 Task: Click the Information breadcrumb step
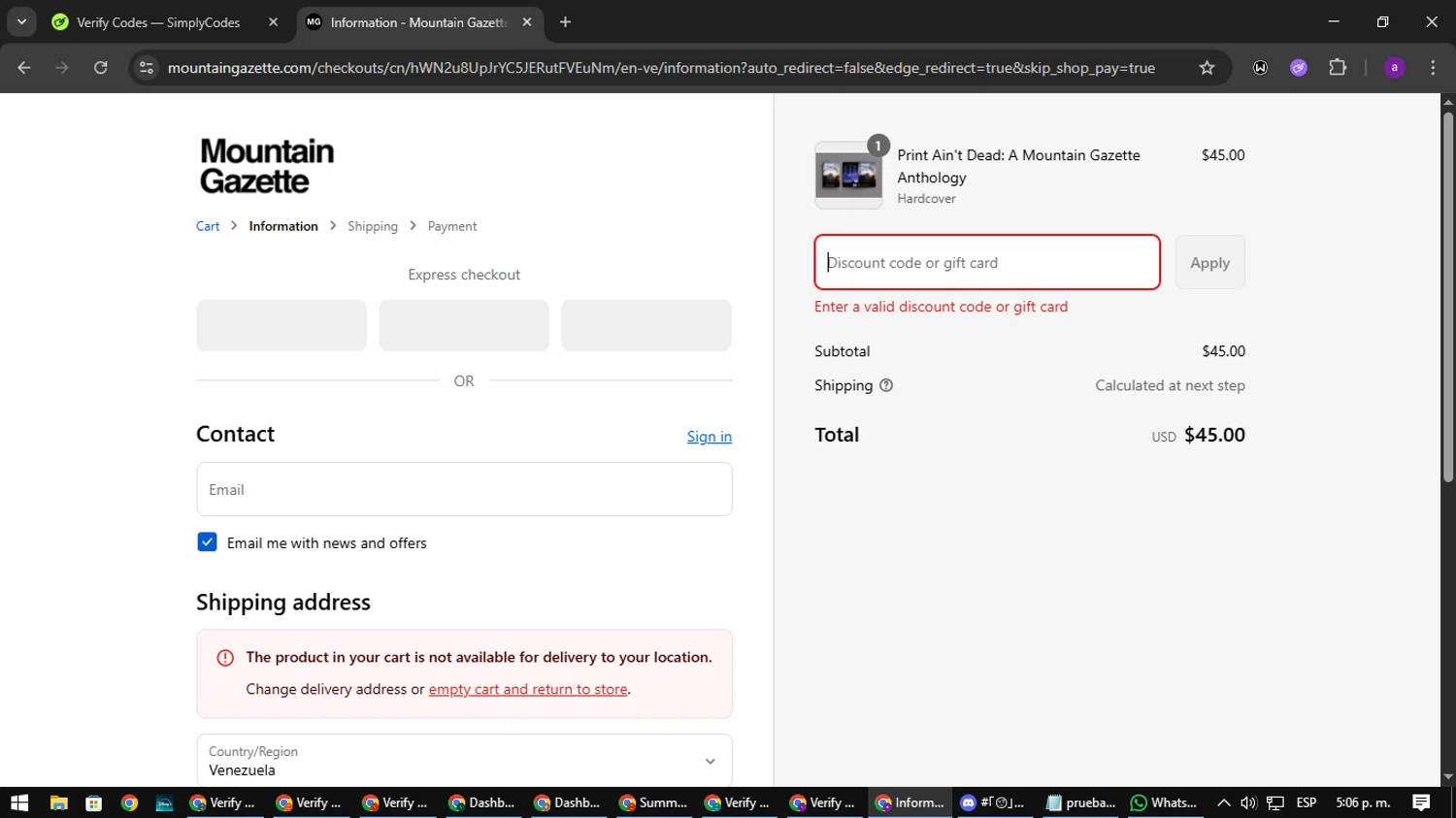283,226
